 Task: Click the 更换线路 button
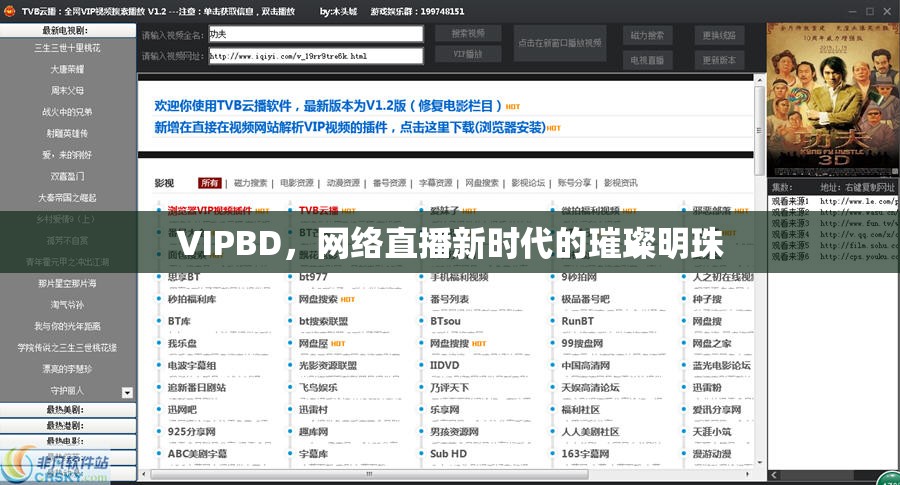pos(719,35)
